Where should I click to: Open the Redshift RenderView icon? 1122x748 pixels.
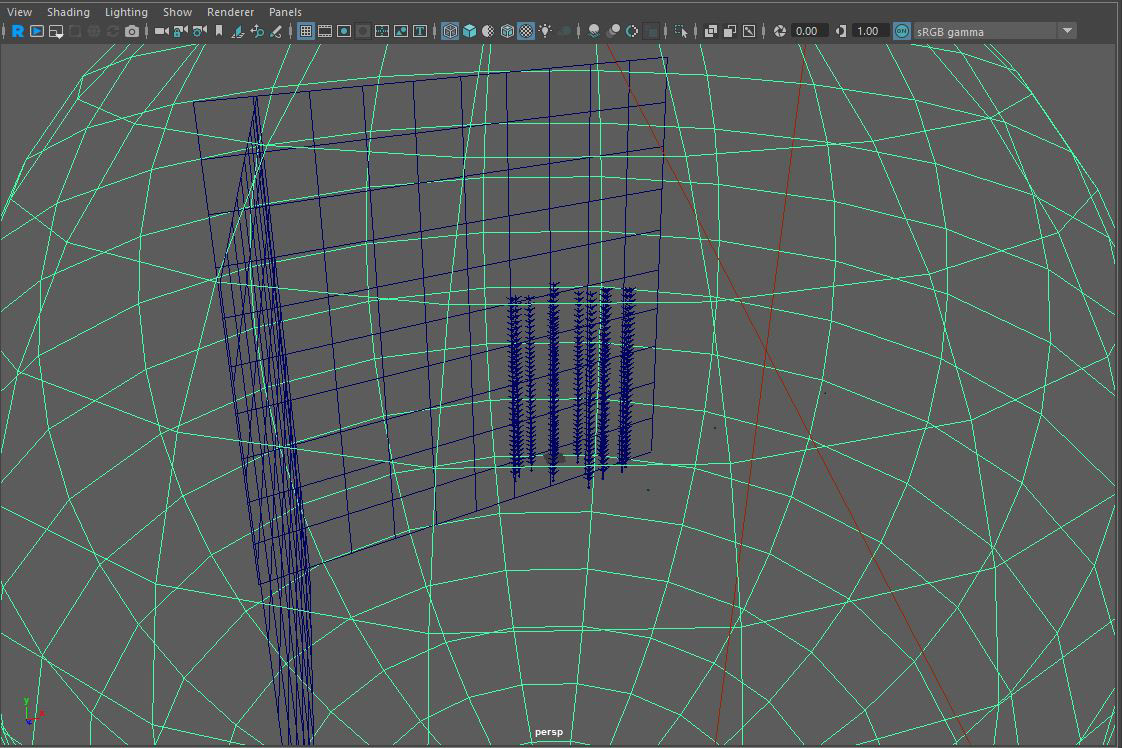(18, 31)
